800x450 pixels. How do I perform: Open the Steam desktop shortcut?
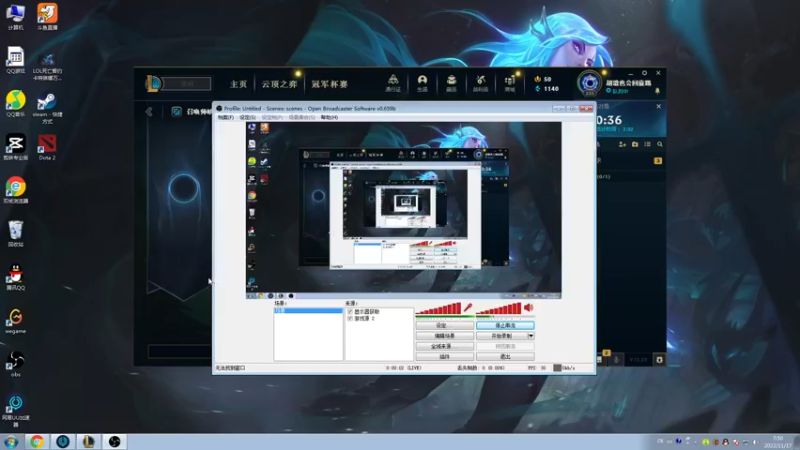point(47,108)
